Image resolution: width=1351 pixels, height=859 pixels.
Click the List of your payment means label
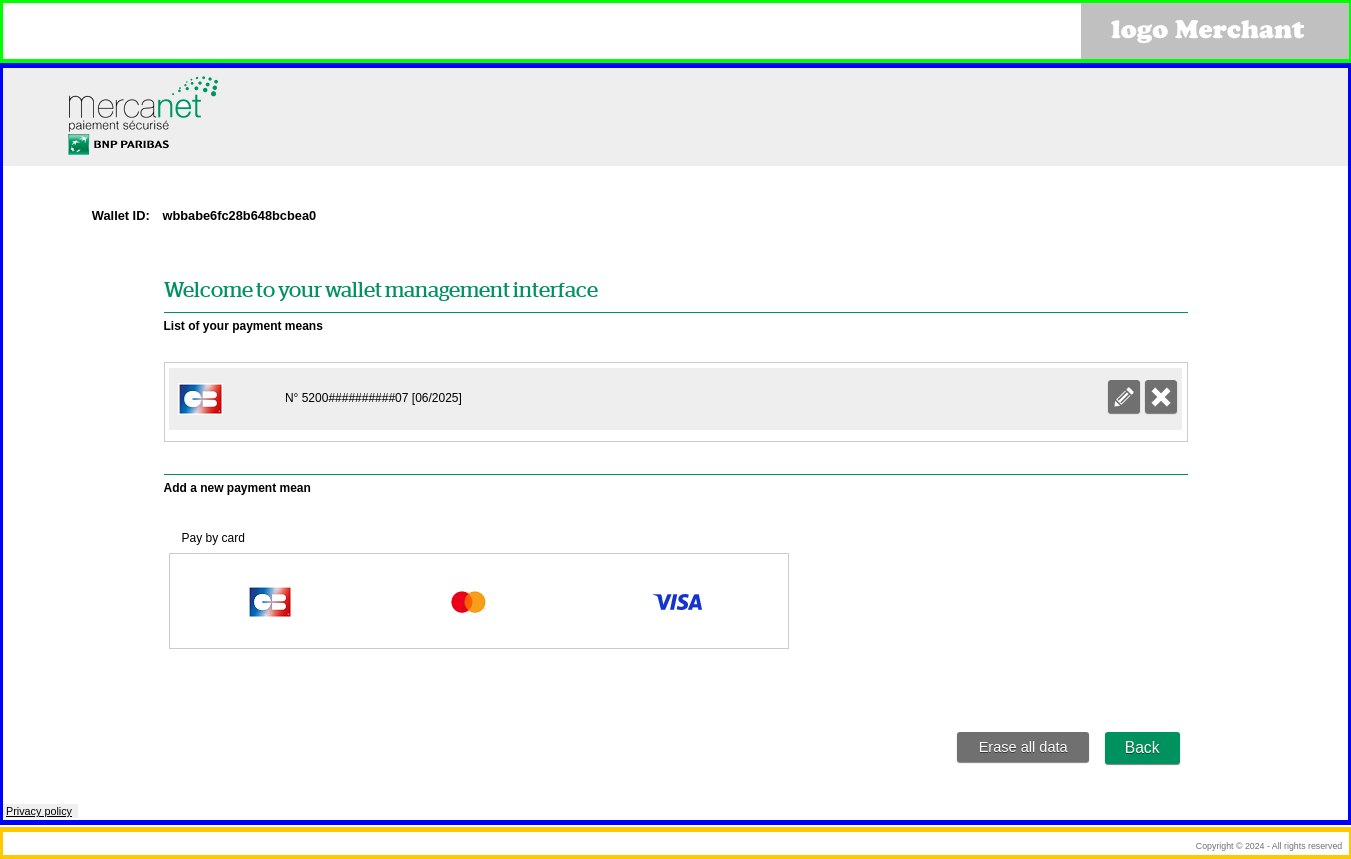[243, 326]
